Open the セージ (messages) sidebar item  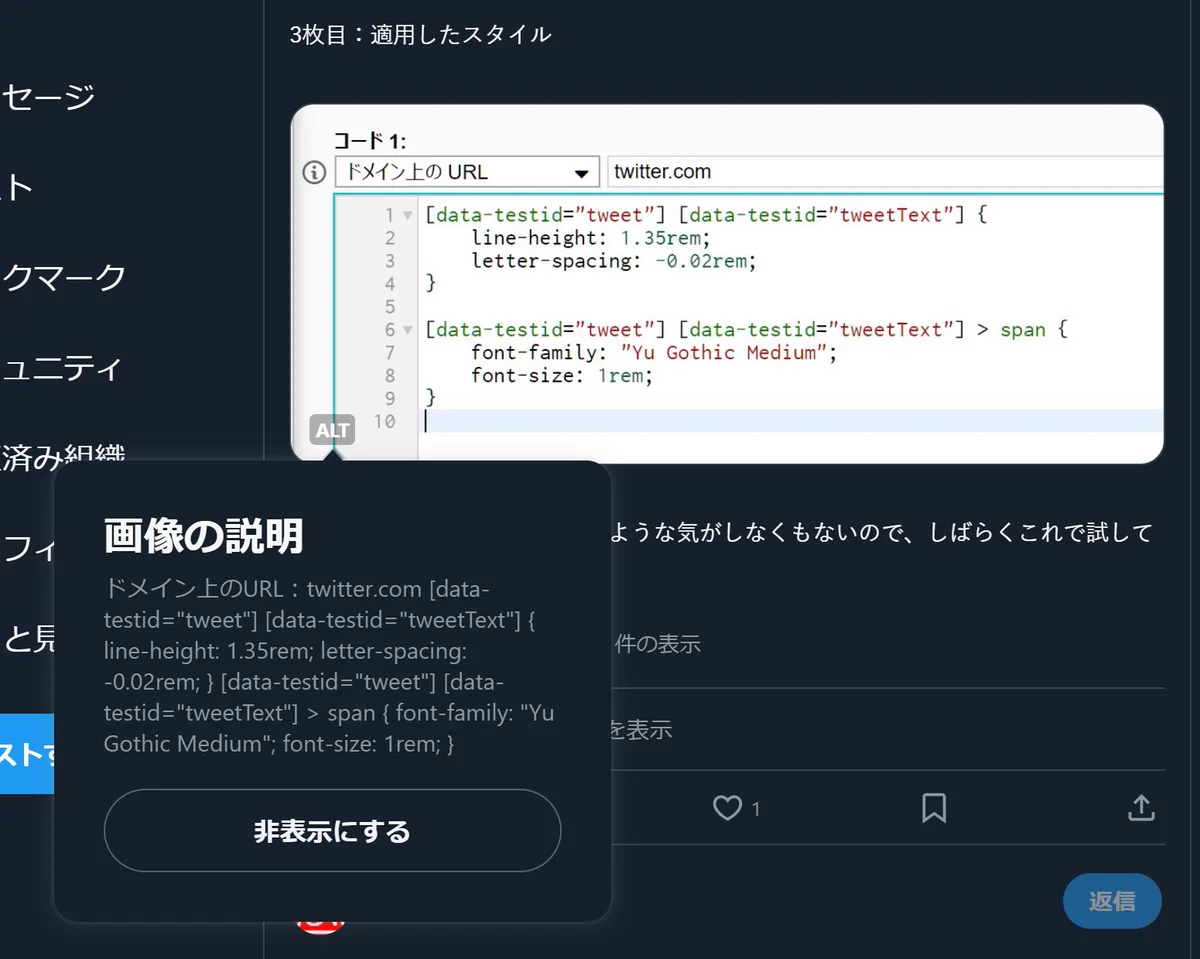pos(48,97)
